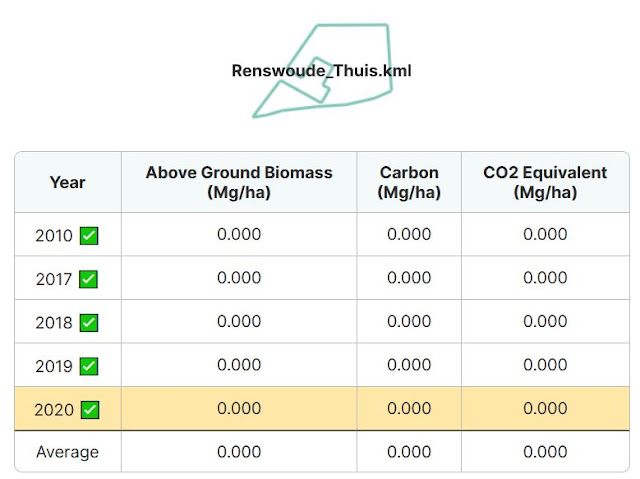Click the Carbon (Mg/ha) column header
This screenshot has height=479, width=640.
[409, 182]
